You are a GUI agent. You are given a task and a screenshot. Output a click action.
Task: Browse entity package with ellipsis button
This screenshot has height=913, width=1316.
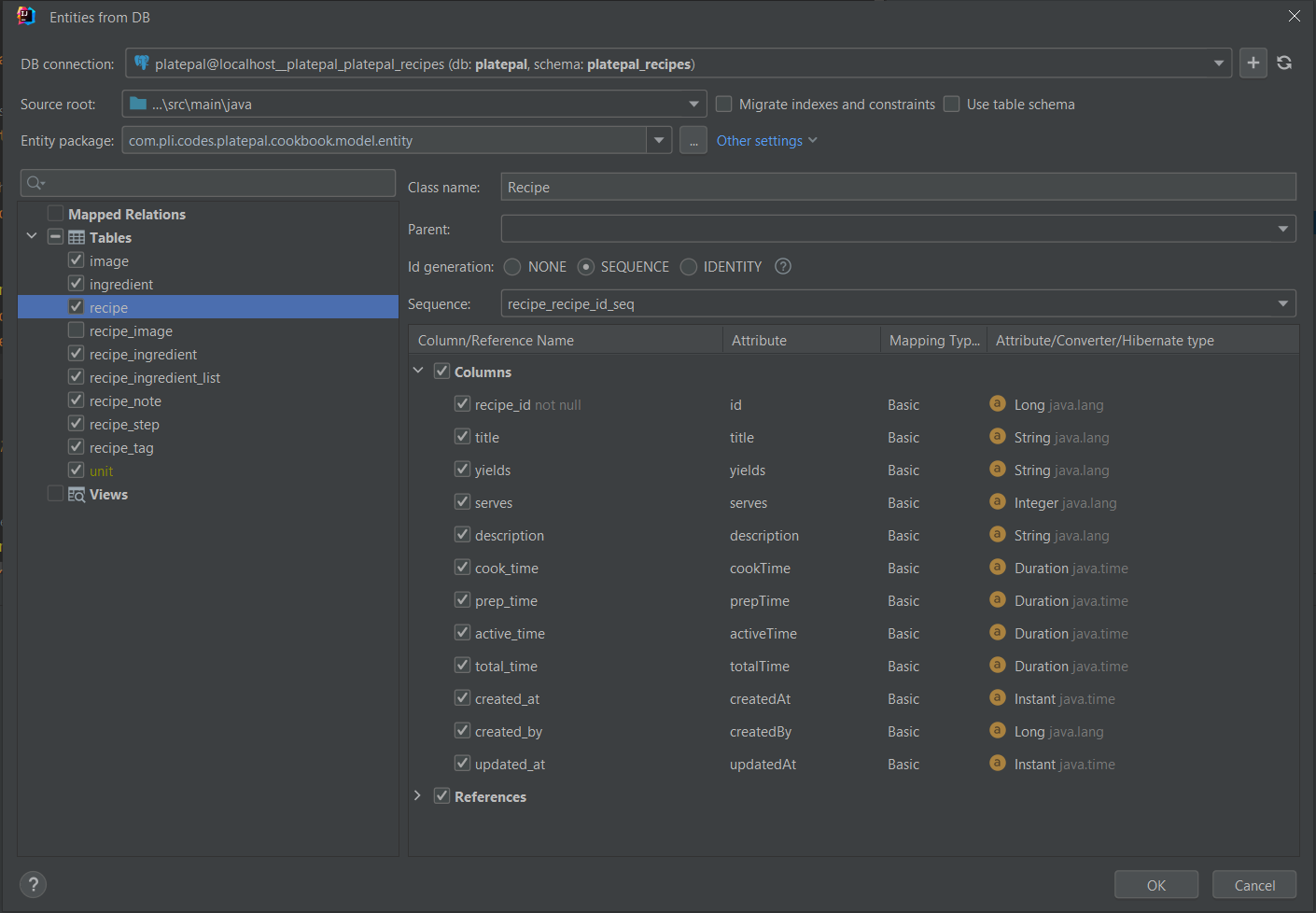pos(693,141)
